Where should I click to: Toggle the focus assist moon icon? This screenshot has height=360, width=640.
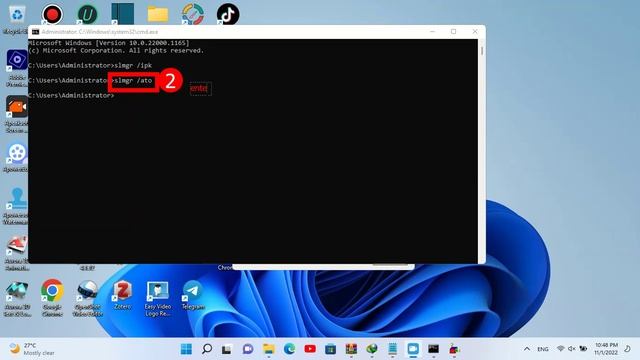click(627, 349)
